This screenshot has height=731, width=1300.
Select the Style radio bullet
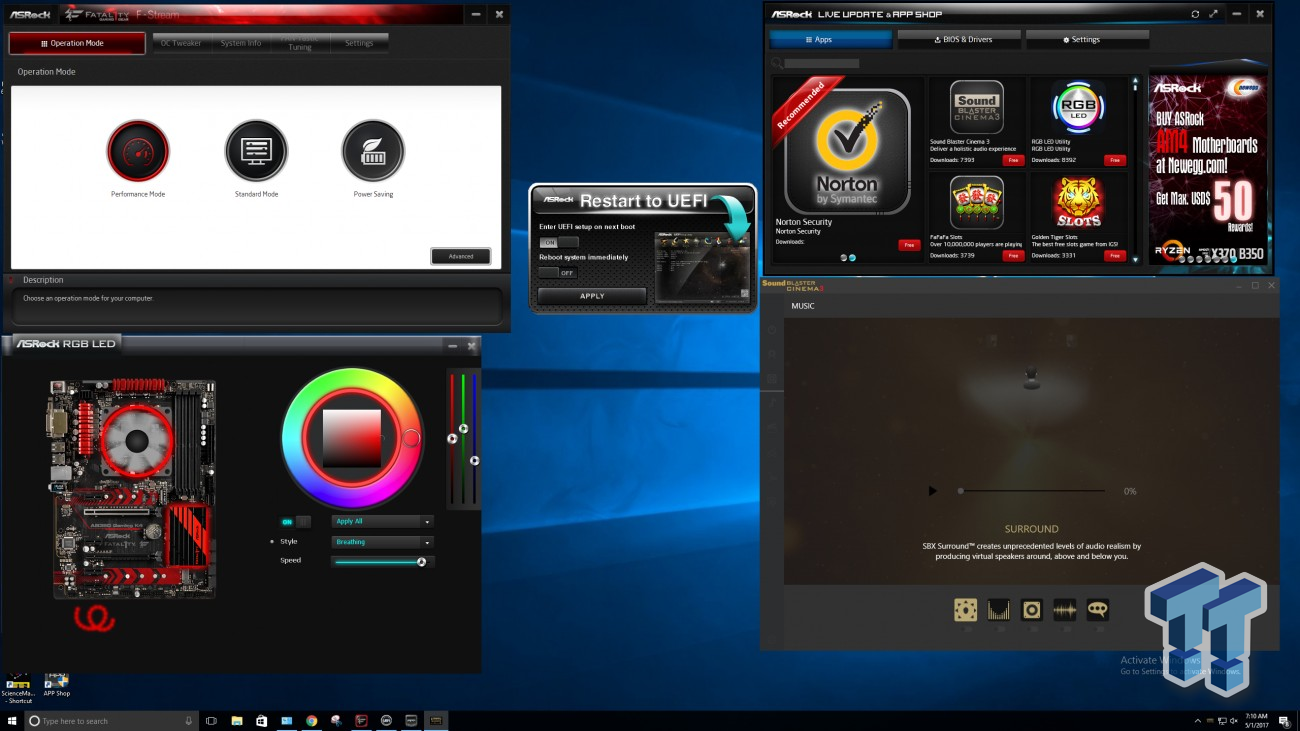click(272, 542)
